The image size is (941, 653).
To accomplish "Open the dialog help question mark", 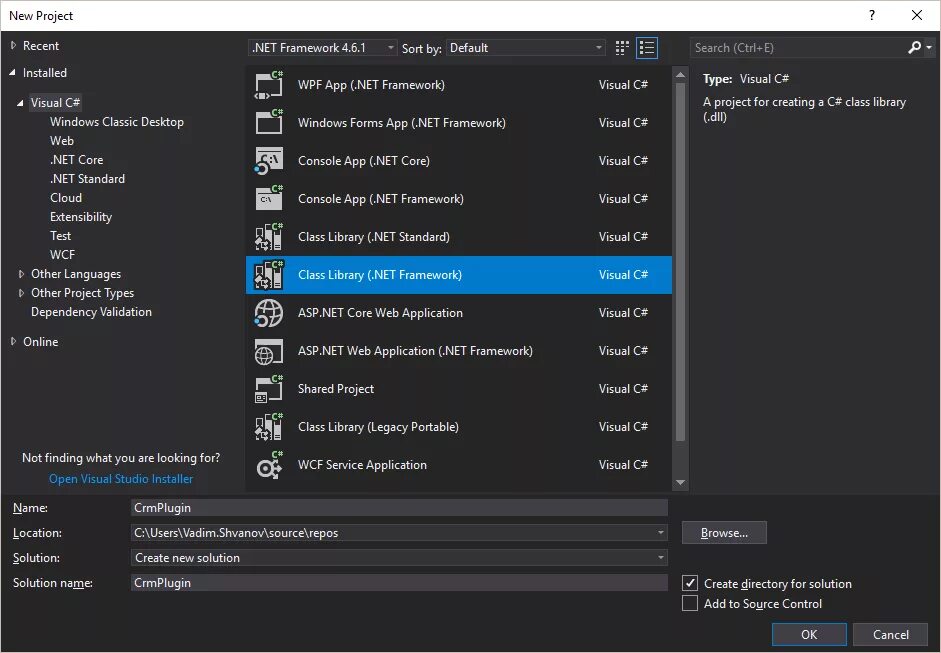I will click(x=872, y=16).
